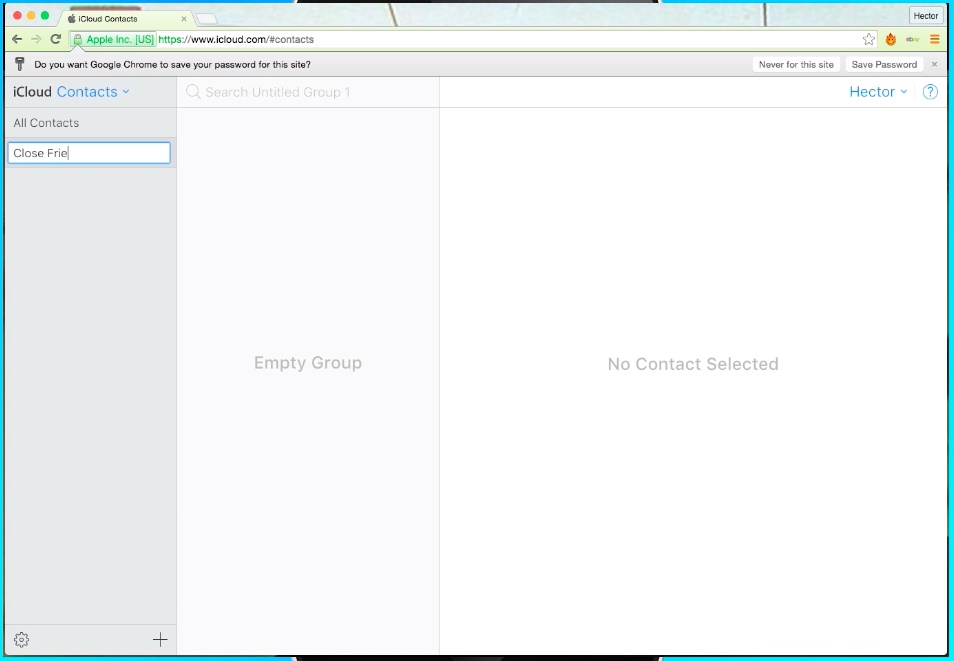Reload the iCloud Contacts page
Image resolution: width=954 pixels, height=661 pixels.
coord(55,40)
